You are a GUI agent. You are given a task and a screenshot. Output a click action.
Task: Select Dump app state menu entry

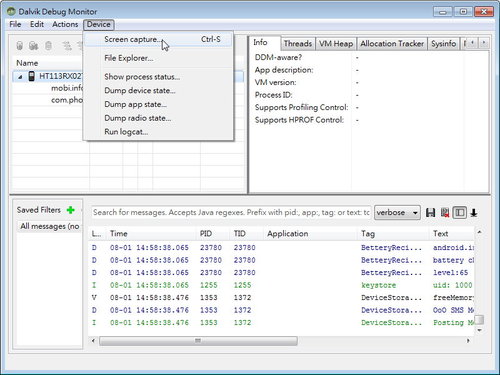click(x=158, y=104)
